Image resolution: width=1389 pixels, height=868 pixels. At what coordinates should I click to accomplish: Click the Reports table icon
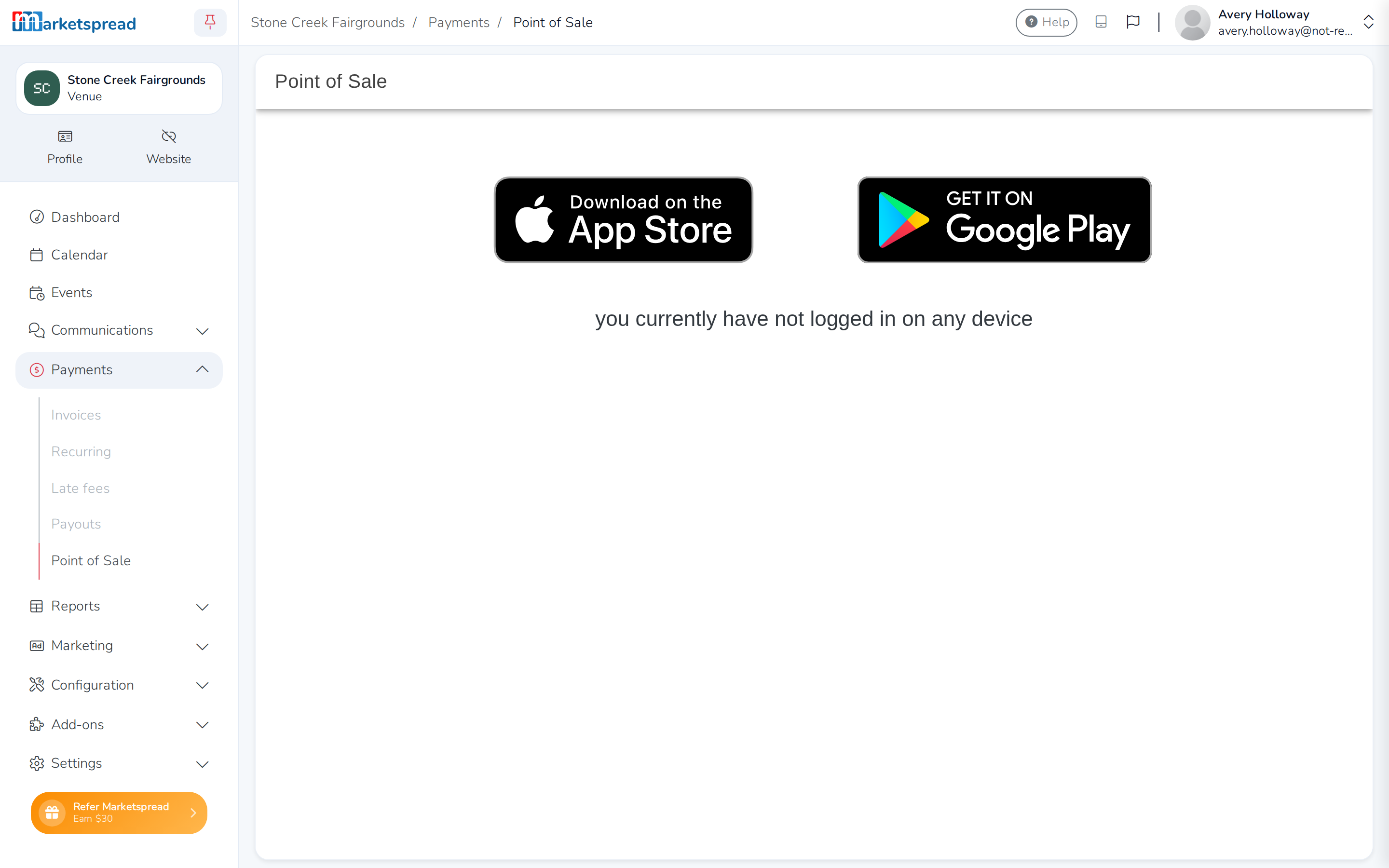pos(37,606)
